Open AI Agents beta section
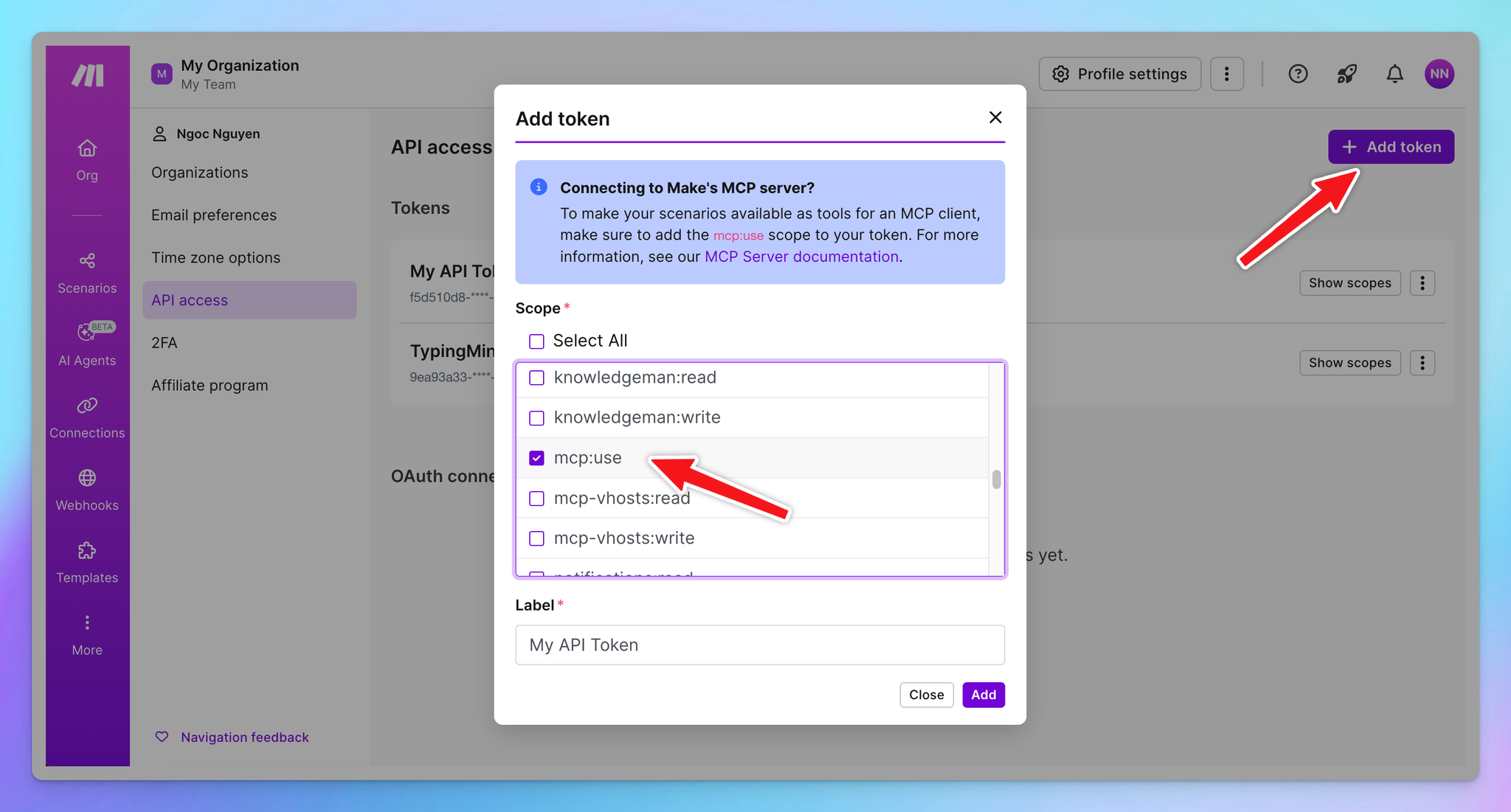The height and width of the screenshot is (812, 1511). click(x=87, y=344)
